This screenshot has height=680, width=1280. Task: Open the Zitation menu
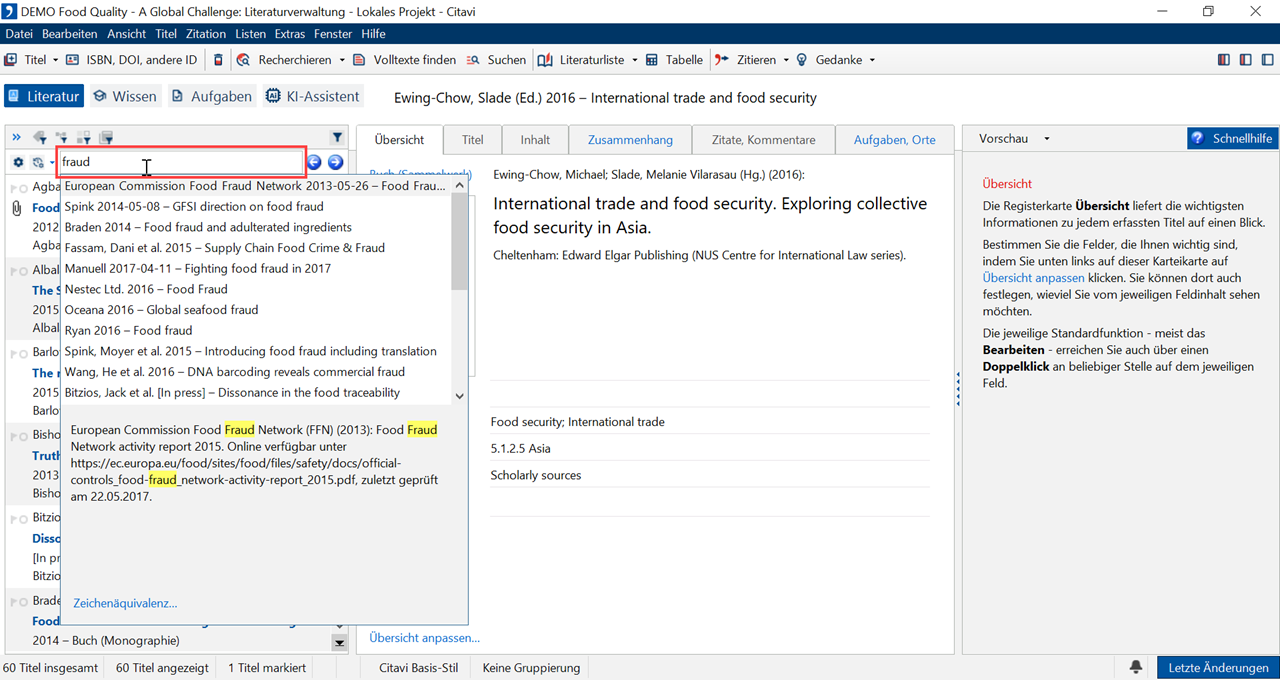click(206, 34)
